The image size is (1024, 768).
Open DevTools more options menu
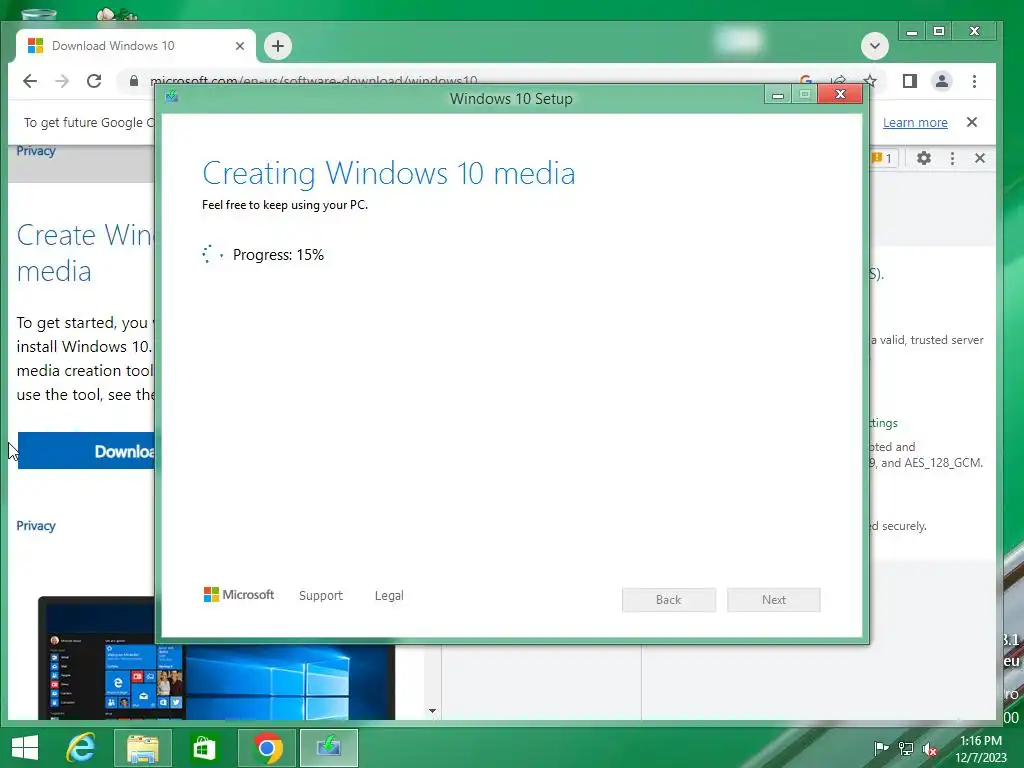tap(952, 158)
